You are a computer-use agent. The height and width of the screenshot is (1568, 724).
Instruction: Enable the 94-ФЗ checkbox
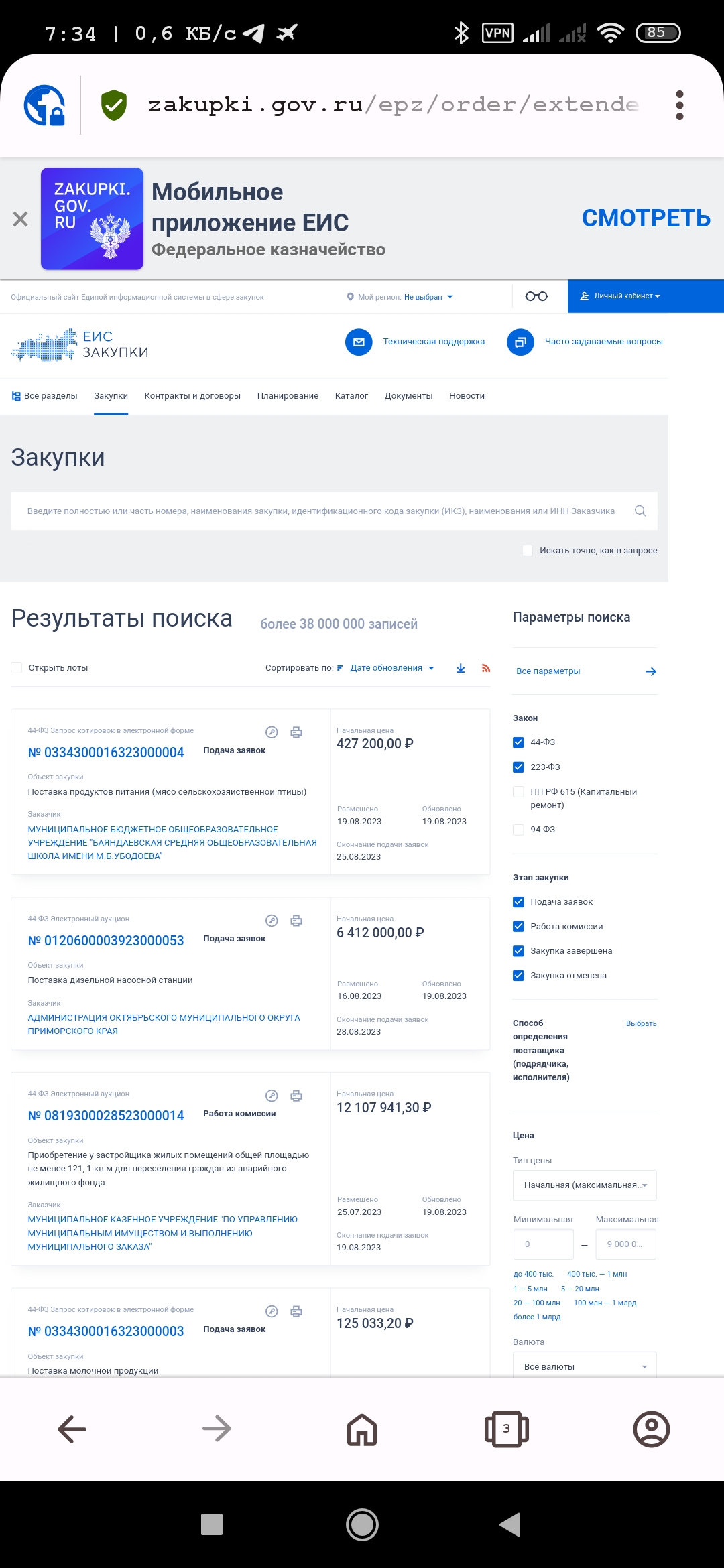518,830
